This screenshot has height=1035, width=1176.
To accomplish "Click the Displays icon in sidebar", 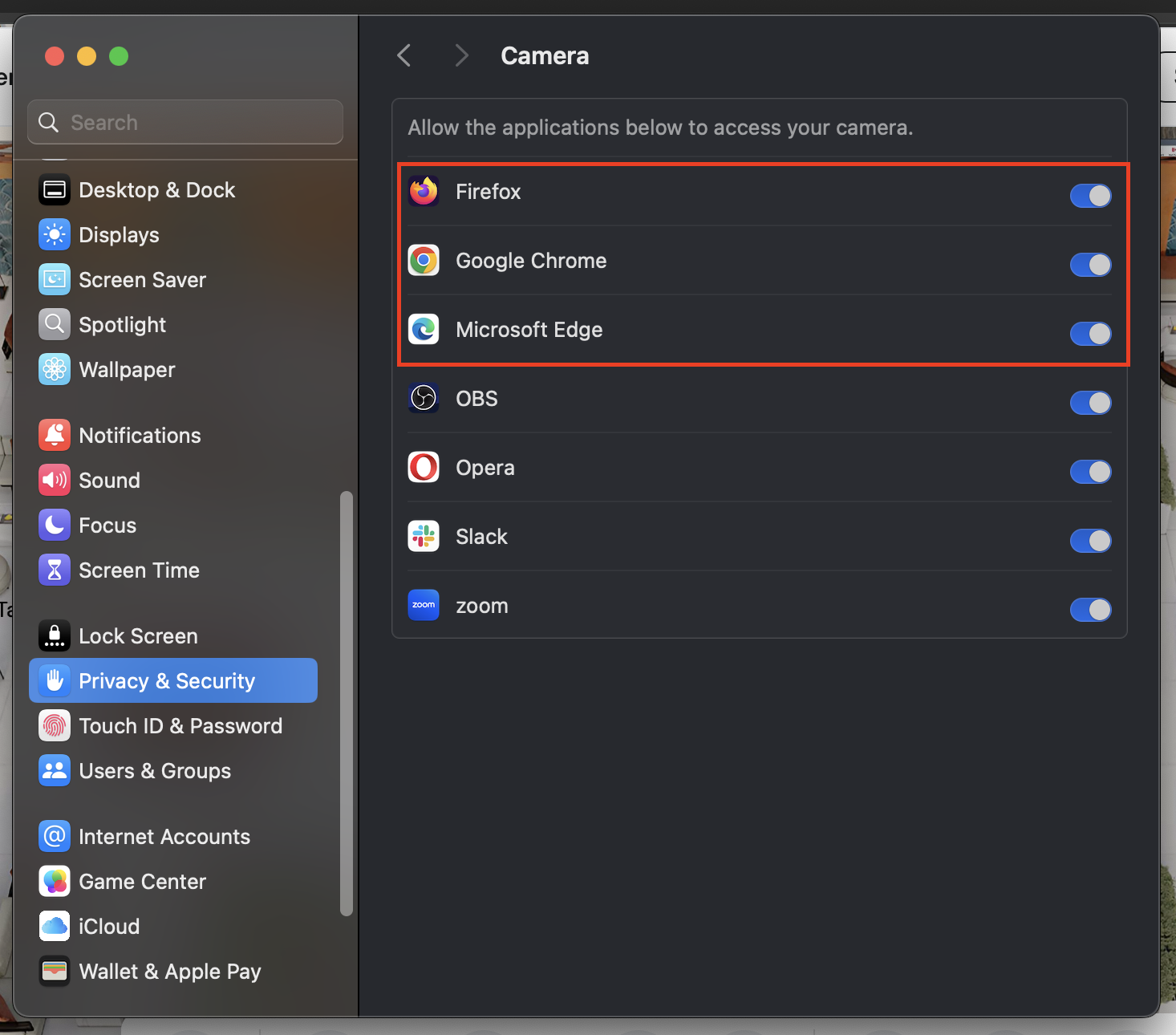I will 55,235.
